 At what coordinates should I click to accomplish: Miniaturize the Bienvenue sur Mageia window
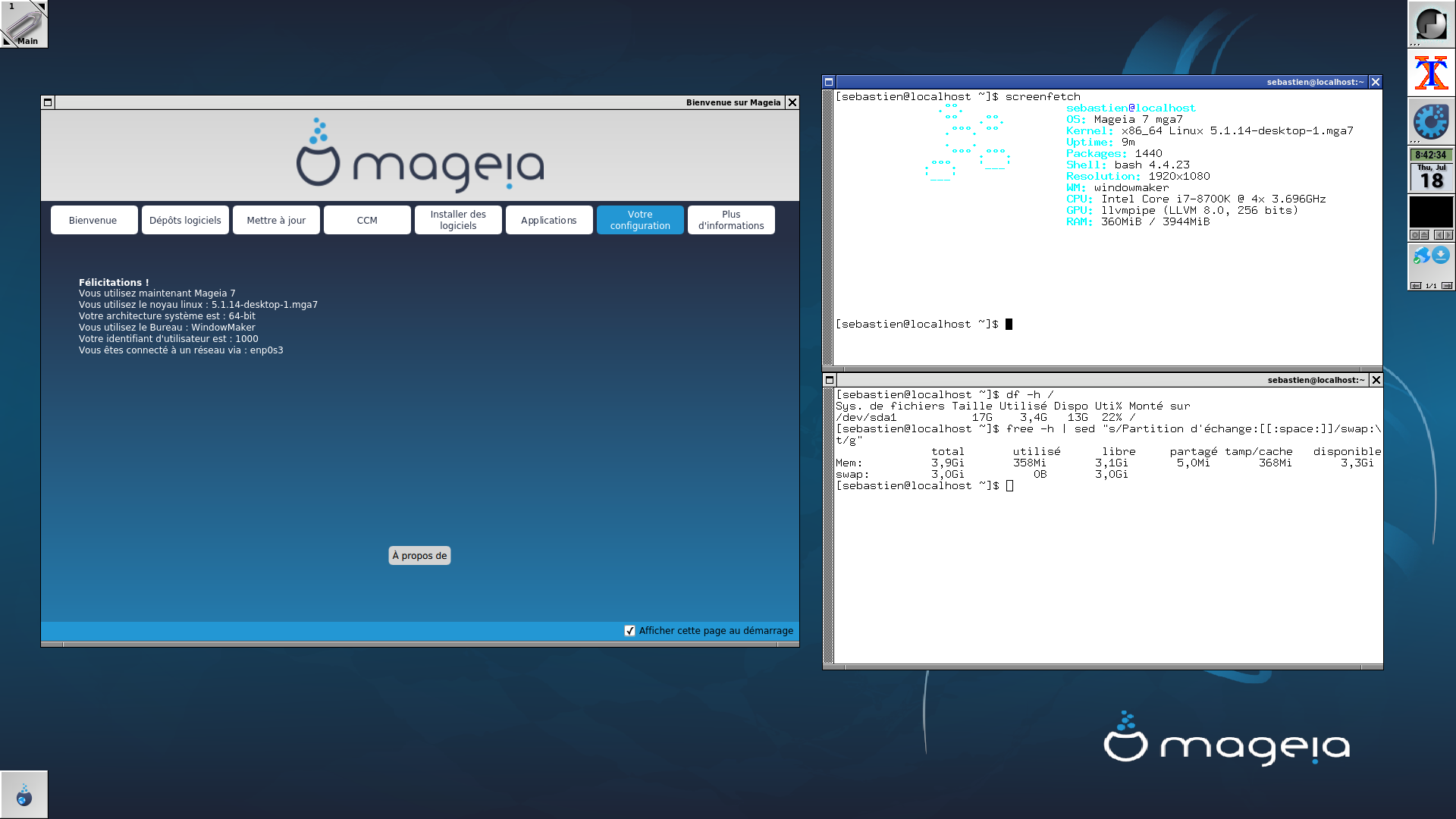pyautogui.click(x=48, y=102)
